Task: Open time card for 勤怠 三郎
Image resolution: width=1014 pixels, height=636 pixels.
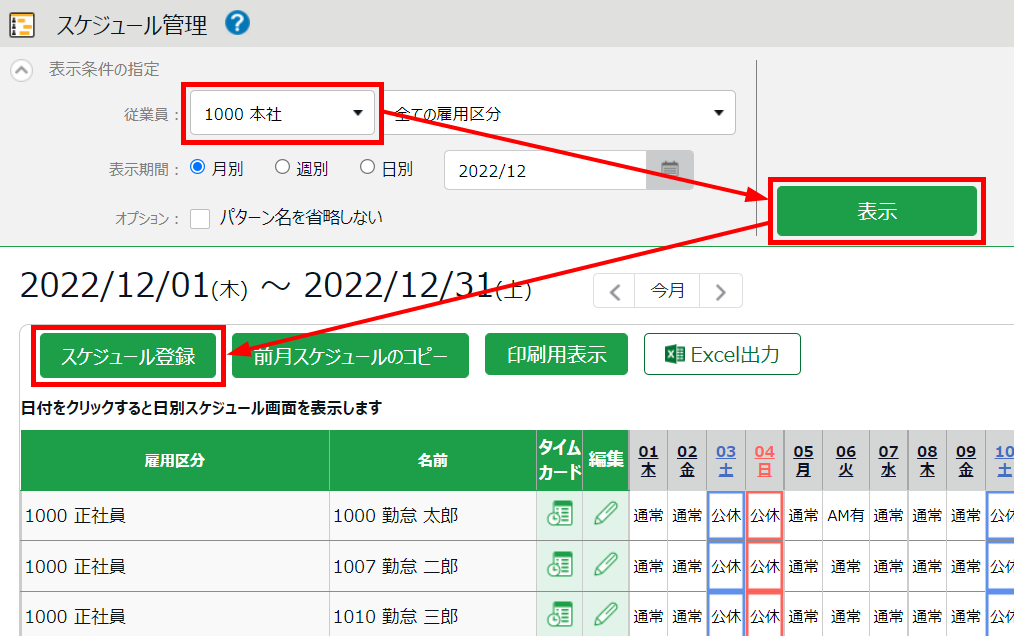Action: [x=559, y=613]
